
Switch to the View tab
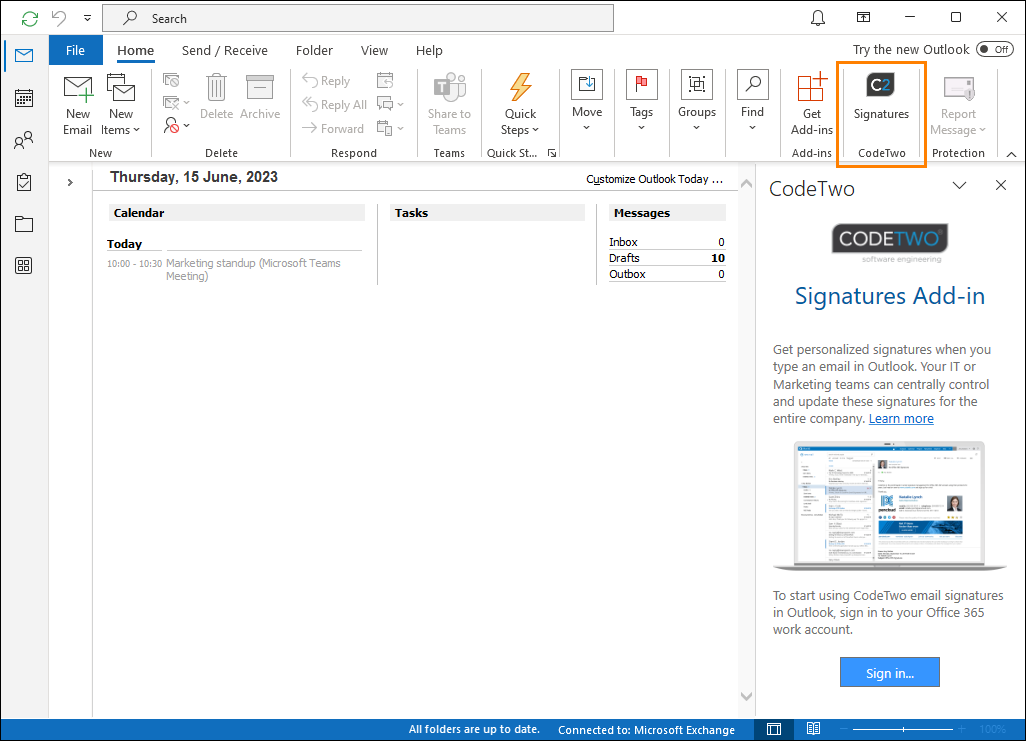tap(374, 50)
